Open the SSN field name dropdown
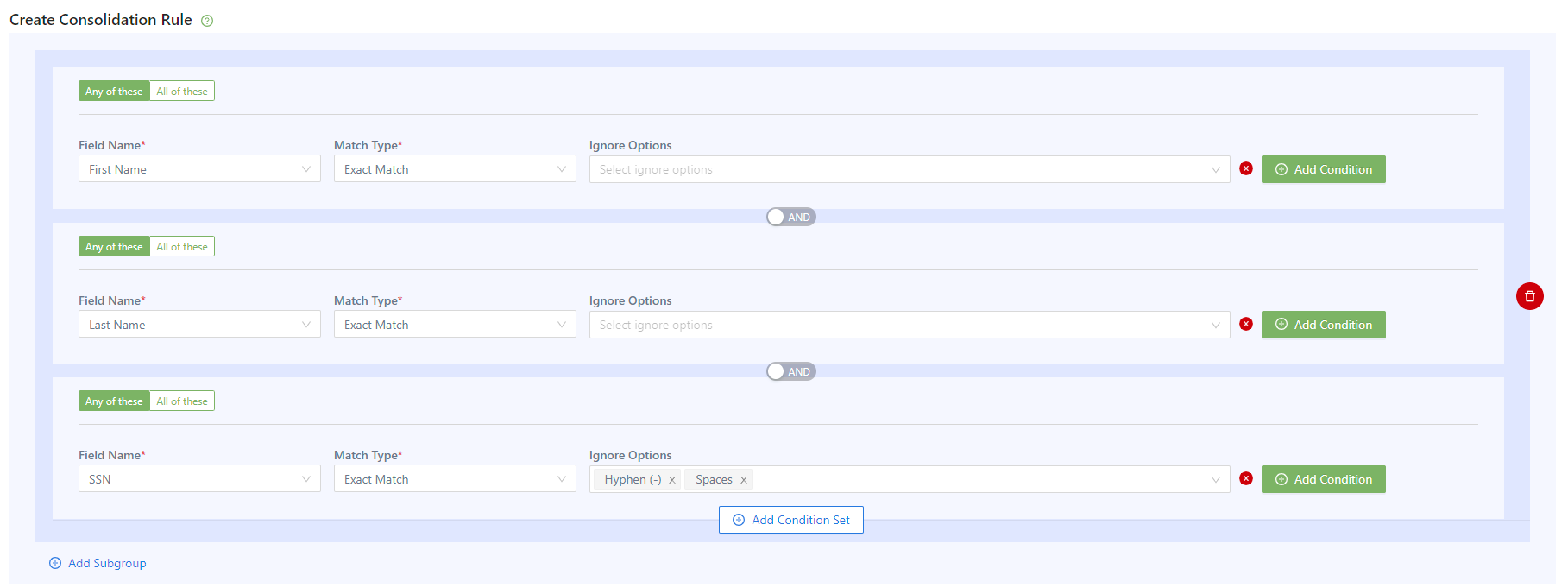The height and width of the screenshot is (588, 1568). point(198,479)
